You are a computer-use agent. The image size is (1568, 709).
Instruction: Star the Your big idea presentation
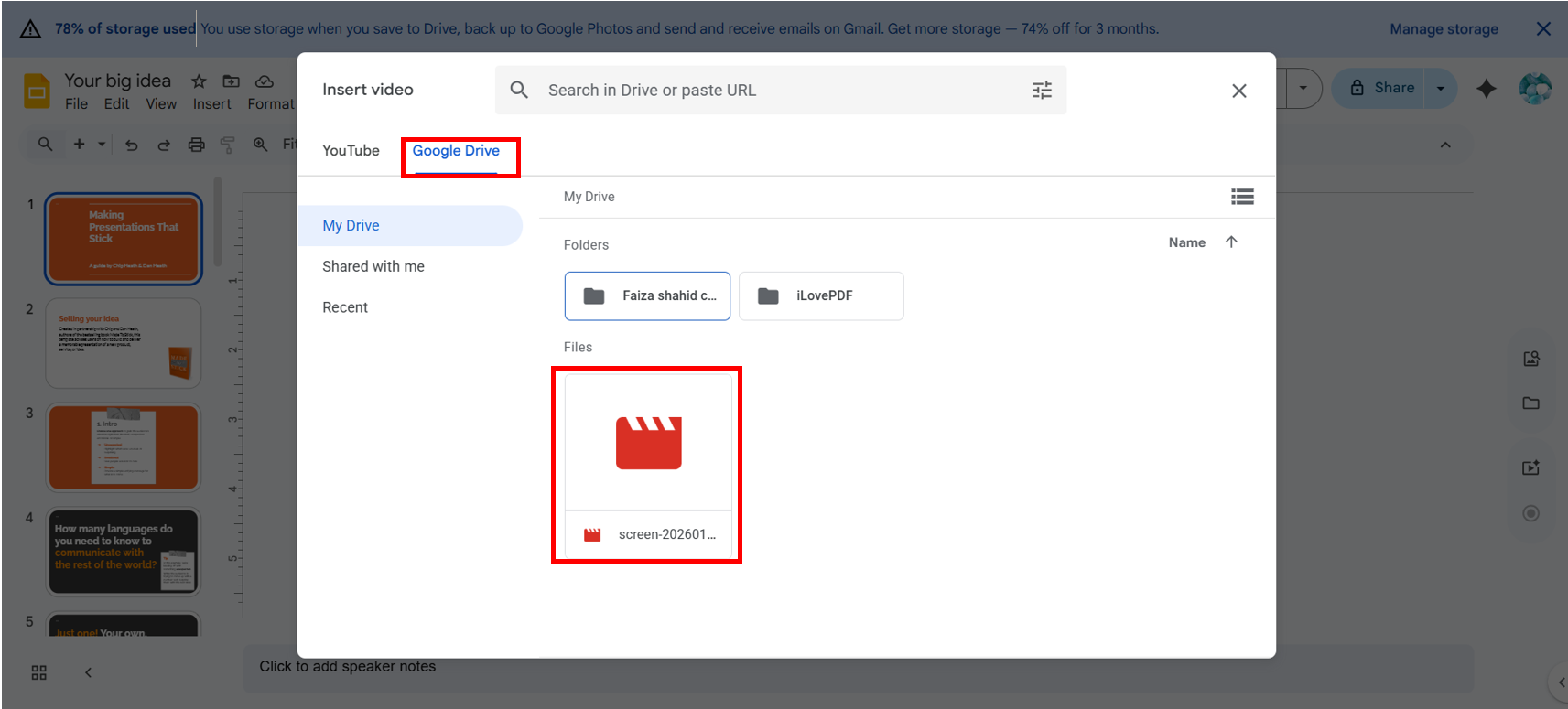pos(199,81)
